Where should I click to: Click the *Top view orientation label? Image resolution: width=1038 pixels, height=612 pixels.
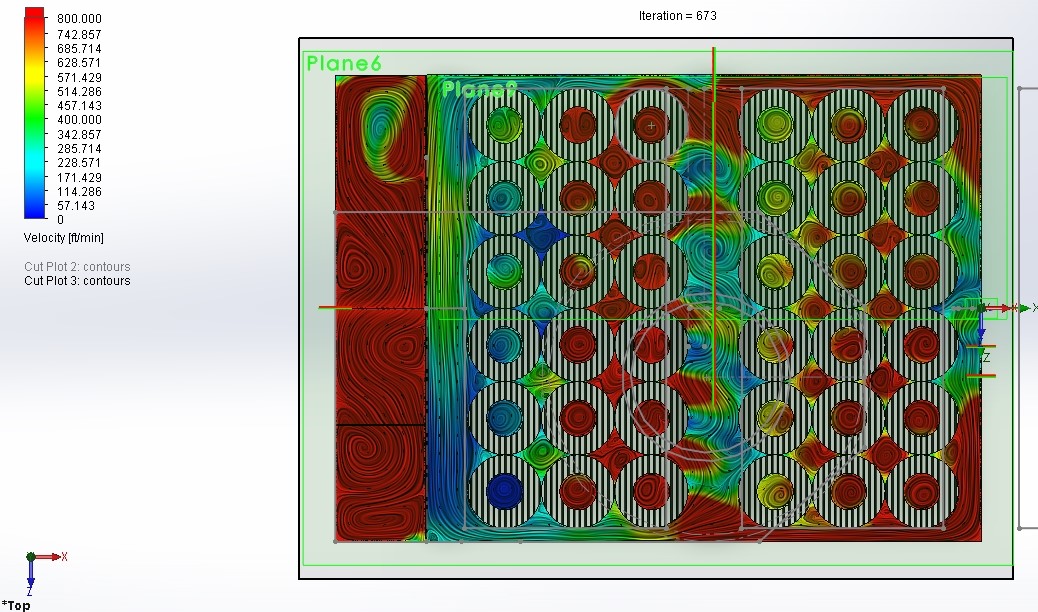[x=15, y=606]
